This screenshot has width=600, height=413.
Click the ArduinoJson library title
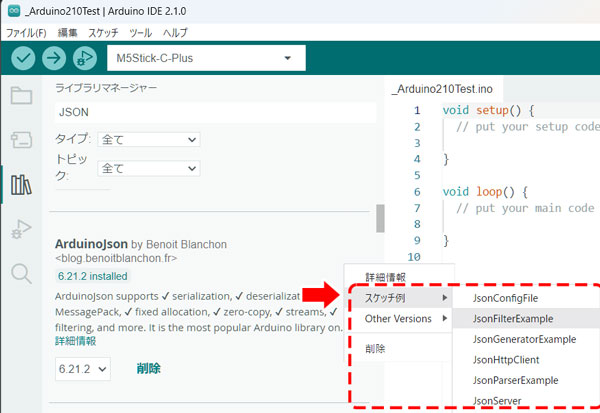(x=91, y=244)
